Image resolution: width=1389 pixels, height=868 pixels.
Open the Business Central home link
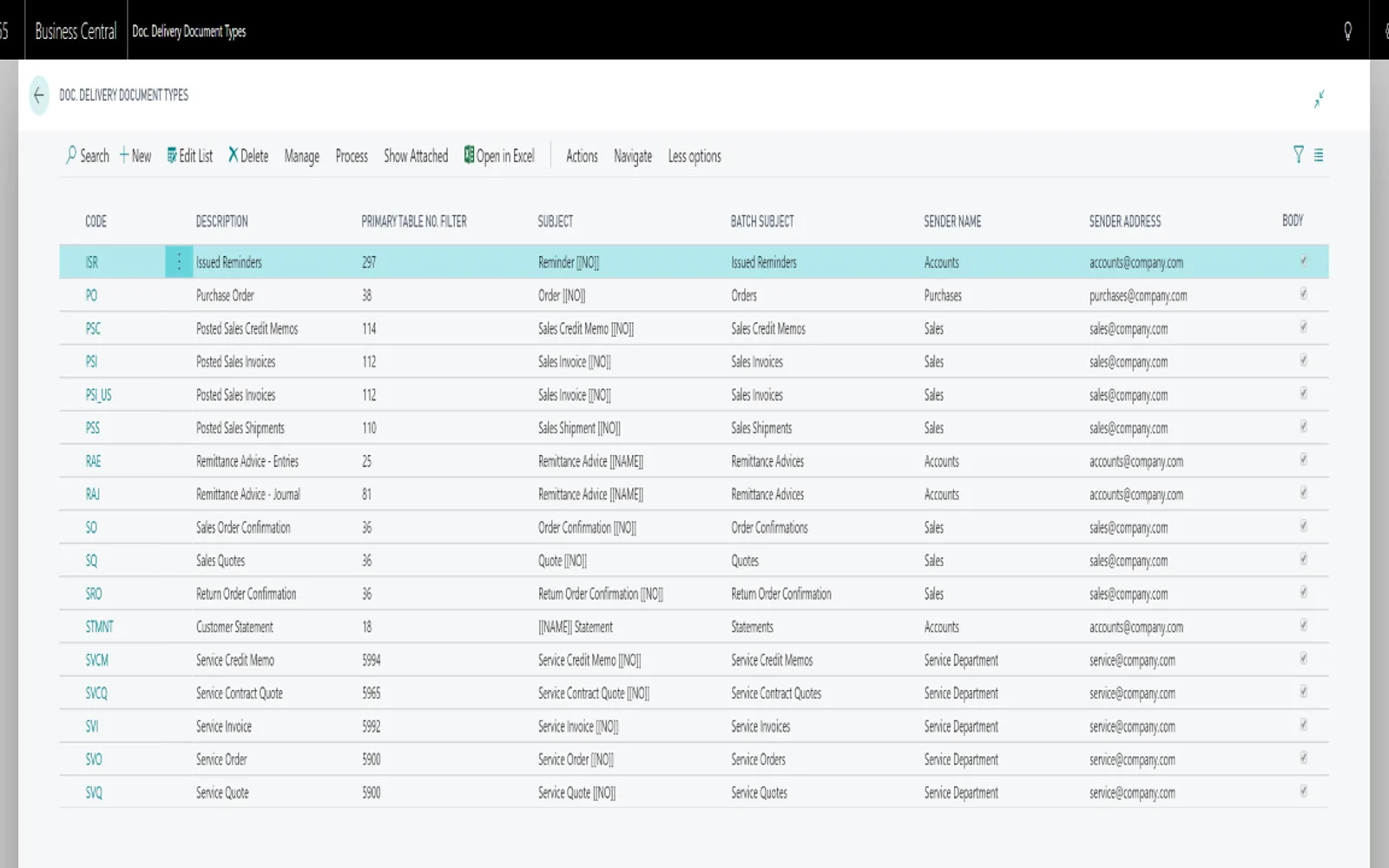tap(76, 31)
